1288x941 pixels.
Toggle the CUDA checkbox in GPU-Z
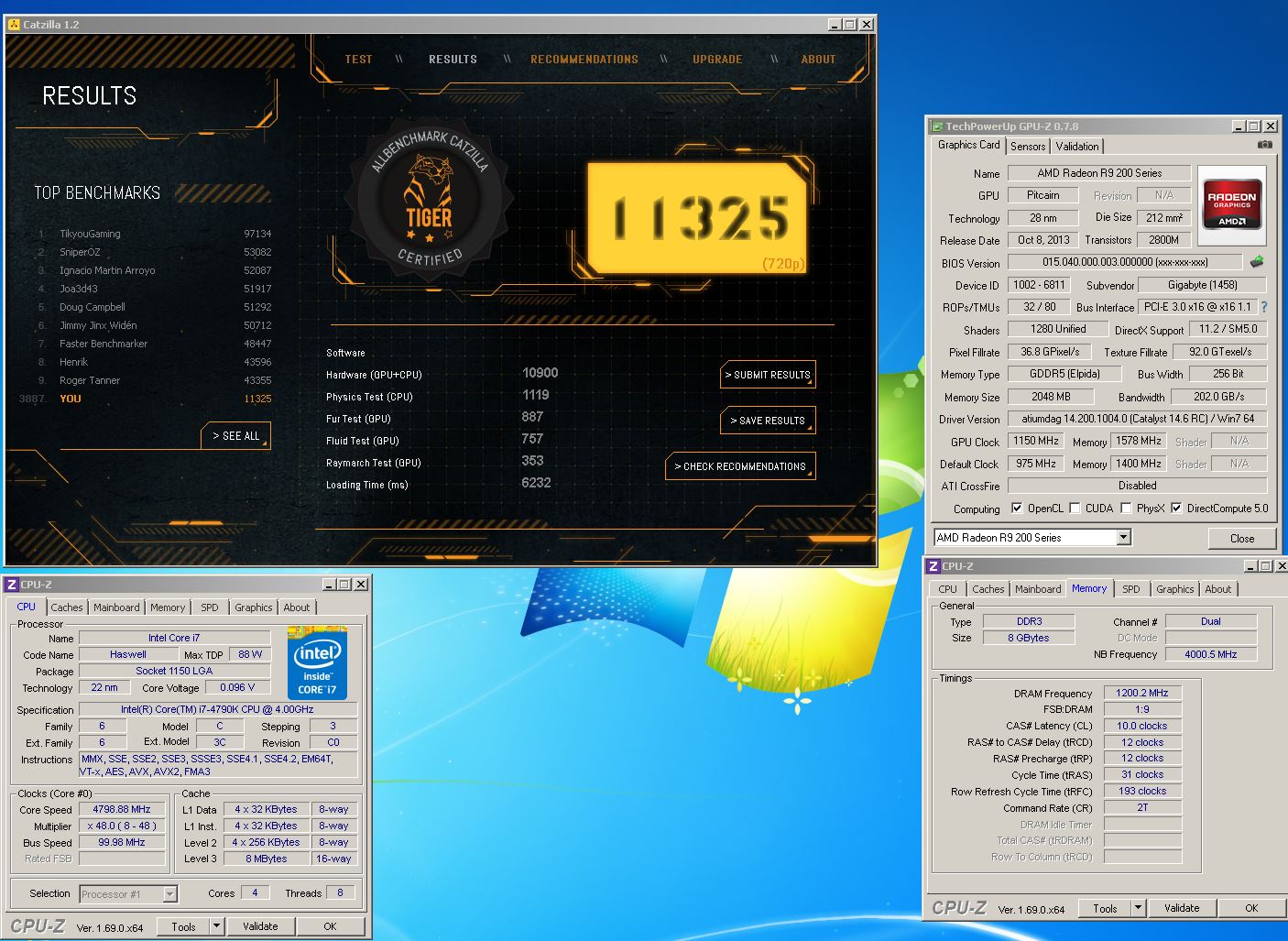[1075, 508]
